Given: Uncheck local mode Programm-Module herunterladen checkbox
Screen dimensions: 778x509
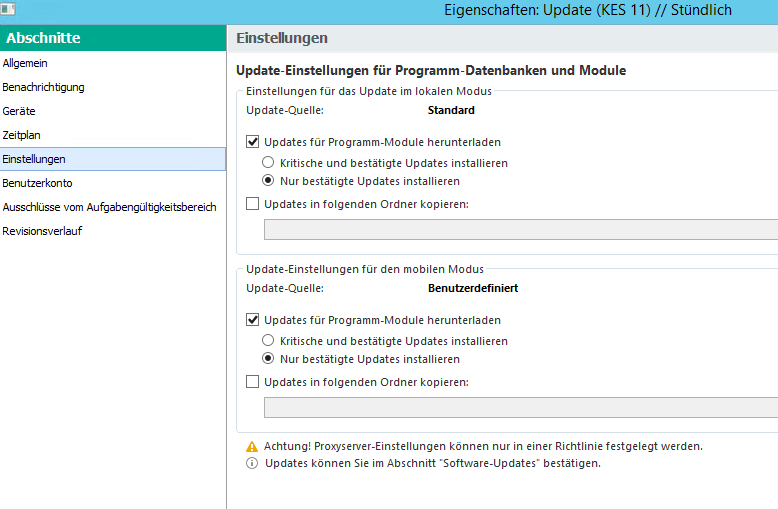Looking at the screenshot, I should (x=252, y=142).
